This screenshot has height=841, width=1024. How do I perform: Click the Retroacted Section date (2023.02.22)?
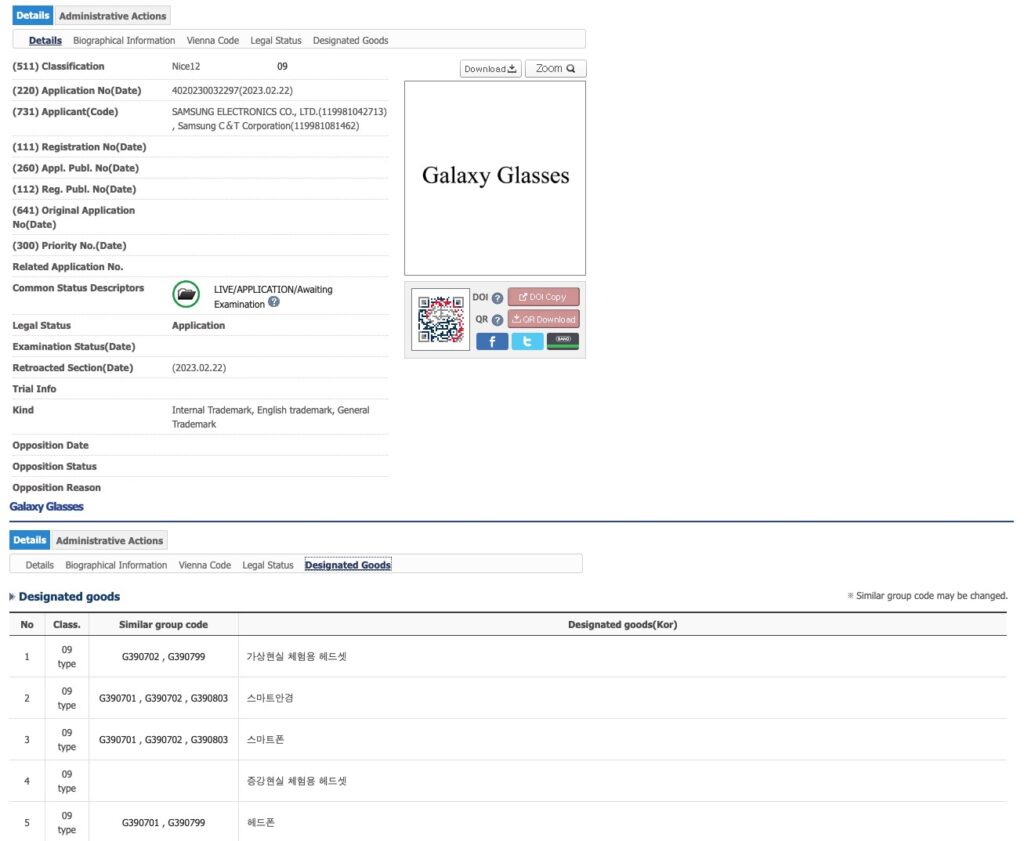199,368
